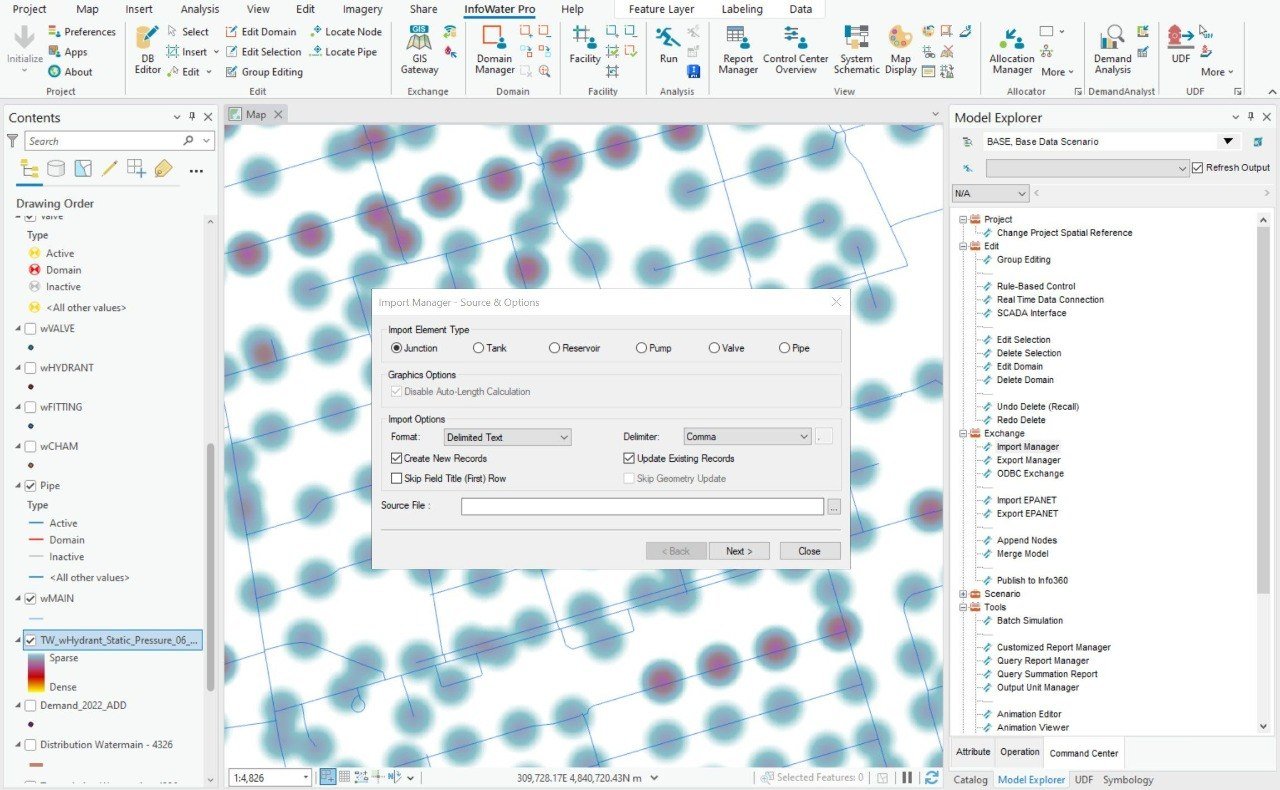Click the Group Editing tool
The height and width of the screenshot is (790, 1280).
coord(264,72)
